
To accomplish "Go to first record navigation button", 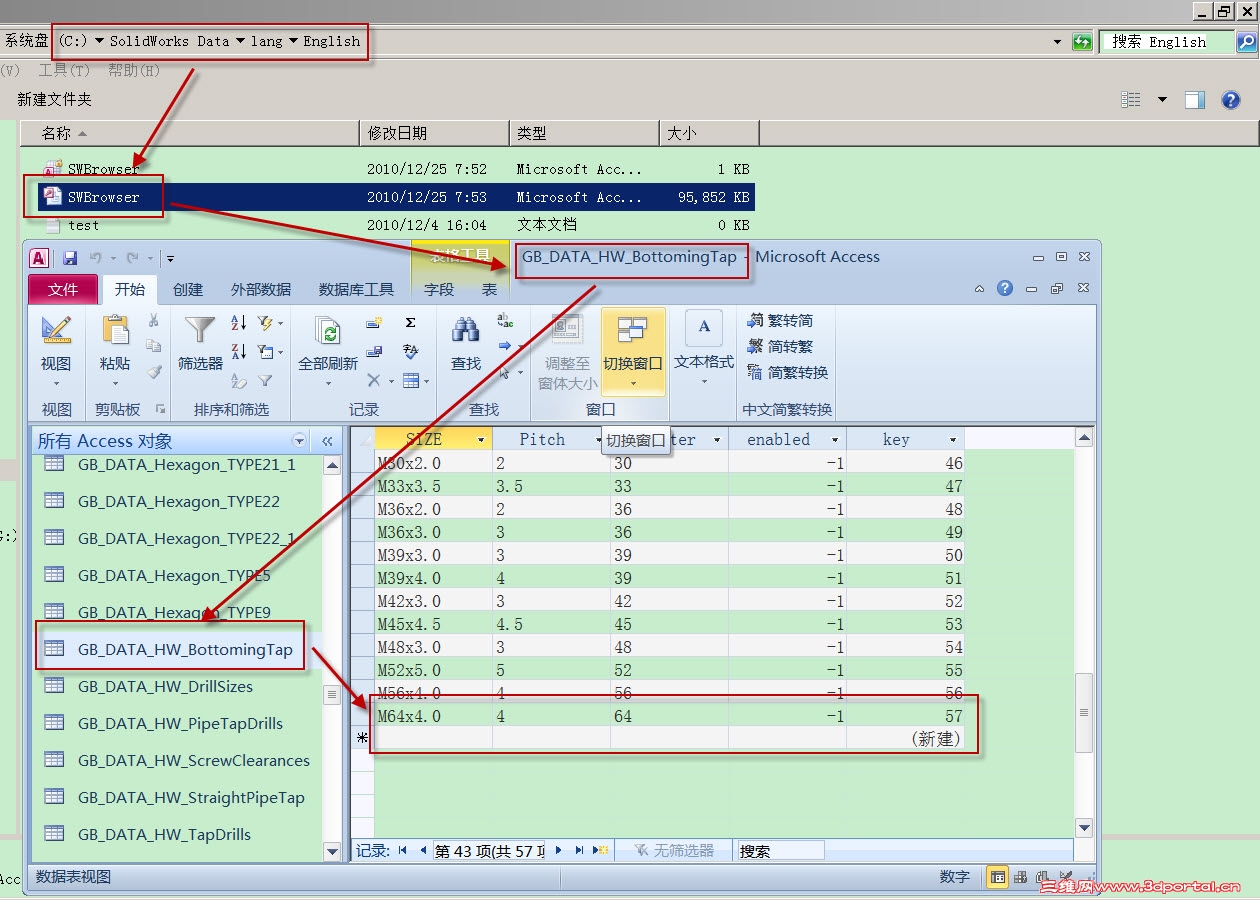I will coord(403,851).
